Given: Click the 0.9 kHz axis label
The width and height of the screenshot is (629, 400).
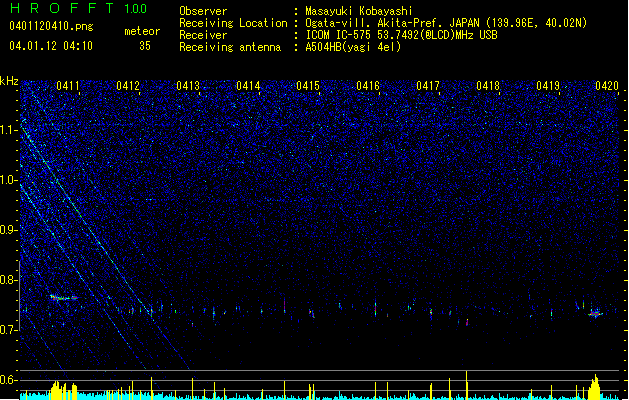Looking at the screenshot, I should click(x=9, y=230).
